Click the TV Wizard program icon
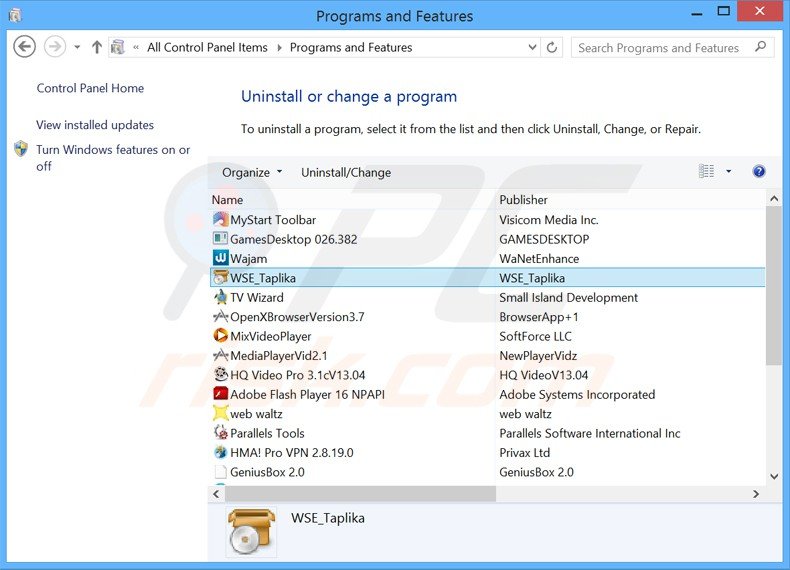Viewport: 790px width, 570px height. (x=220, y=297)
